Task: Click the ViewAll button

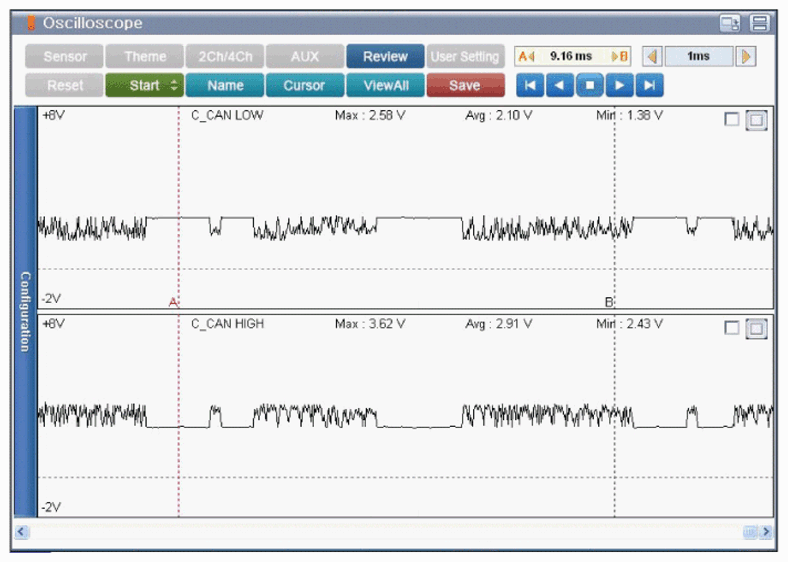Action: click(385, 85)
